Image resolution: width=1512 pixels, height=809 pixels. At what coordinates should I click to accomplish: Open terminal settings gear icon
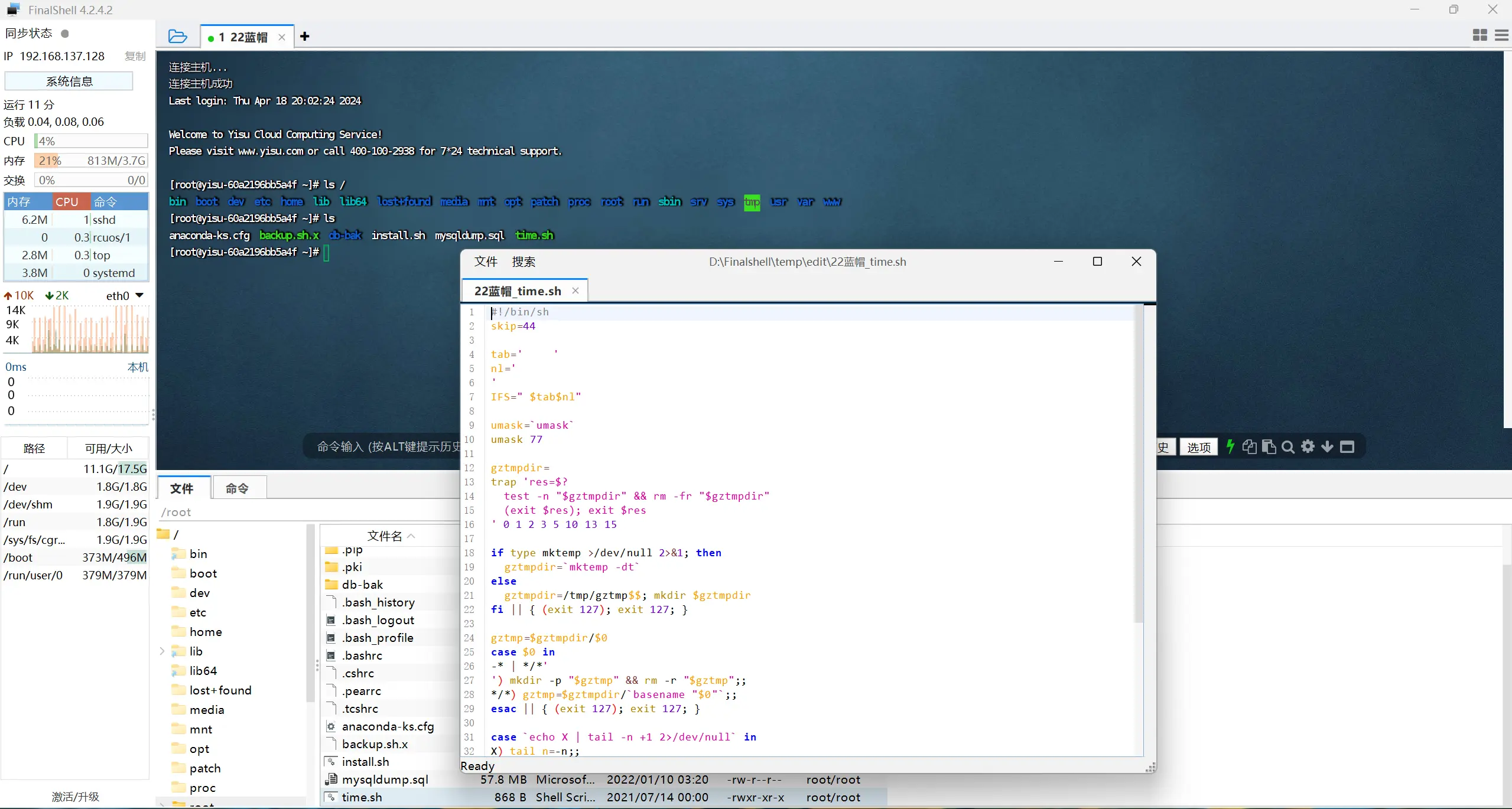coord(1308,446)
